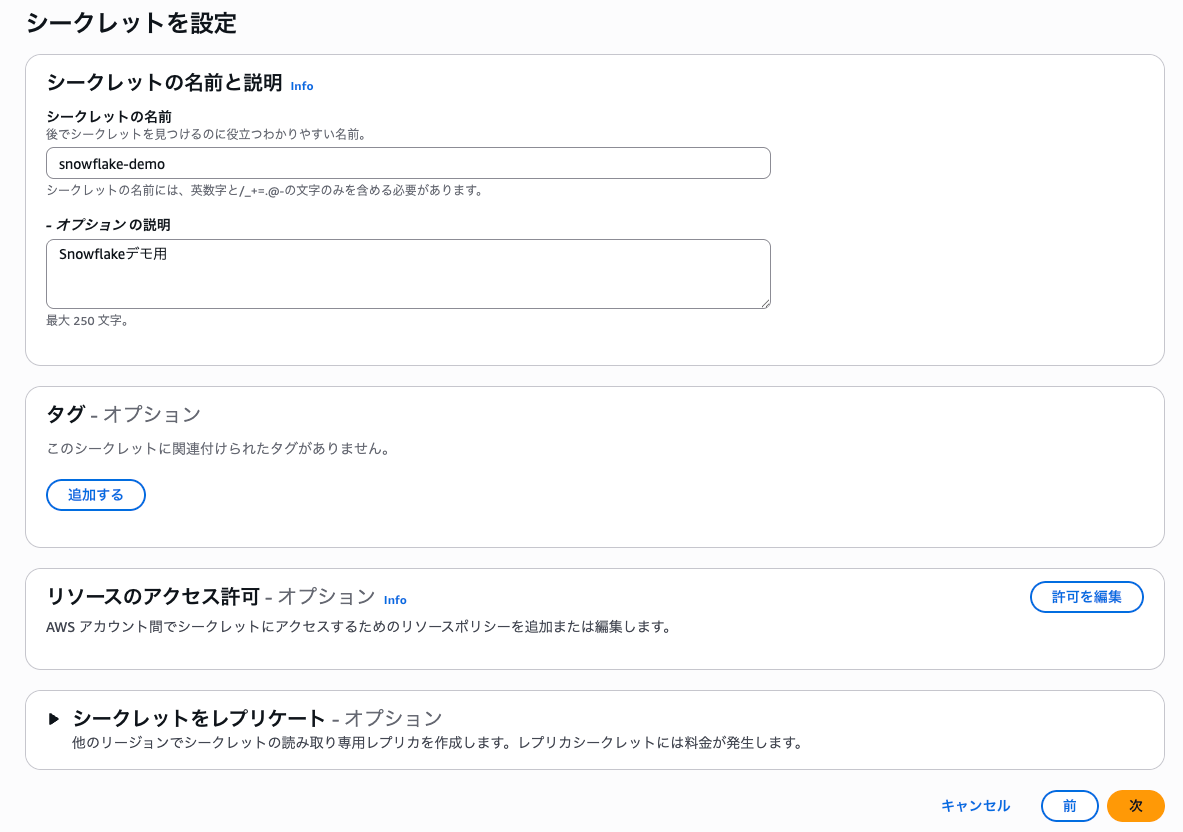Open Info link beside リソースのアクセス許可

coord(395,600)
